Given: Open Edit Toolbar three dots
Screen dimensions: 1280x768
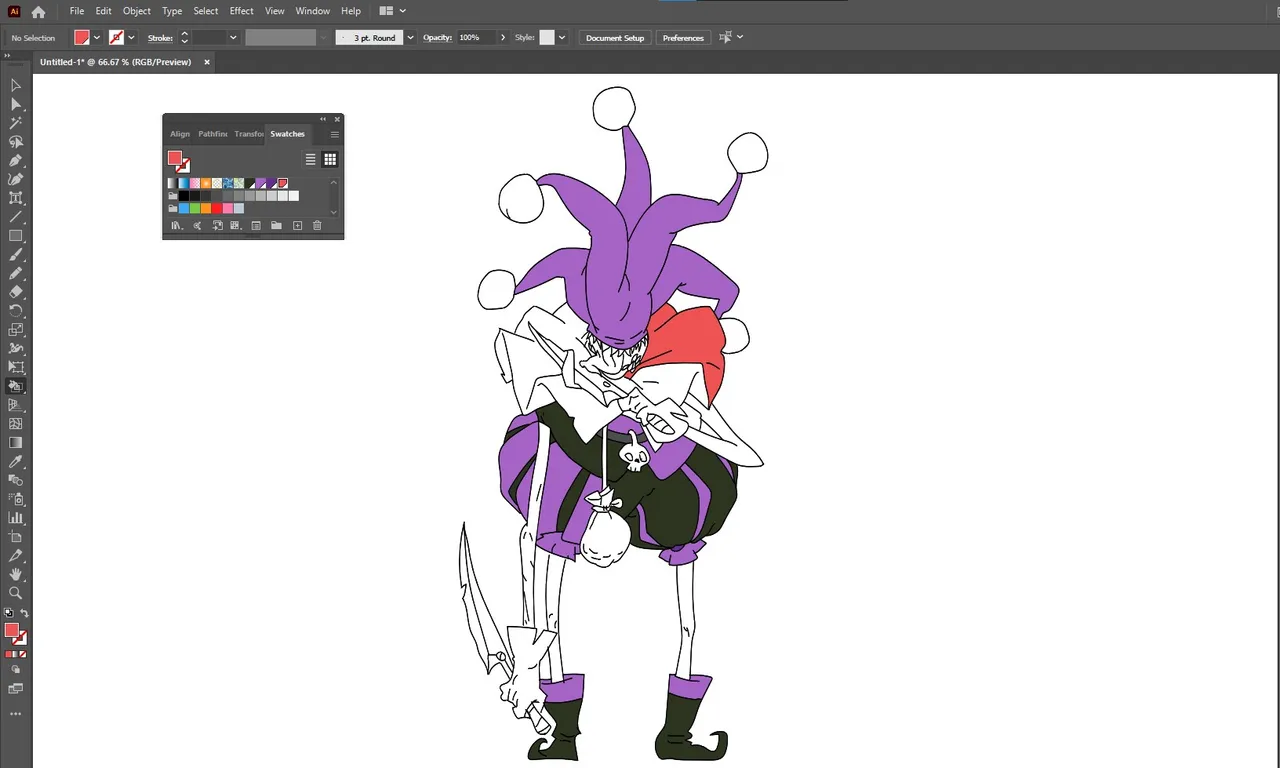Looking at the screenshot, I should tap(15, 714).
